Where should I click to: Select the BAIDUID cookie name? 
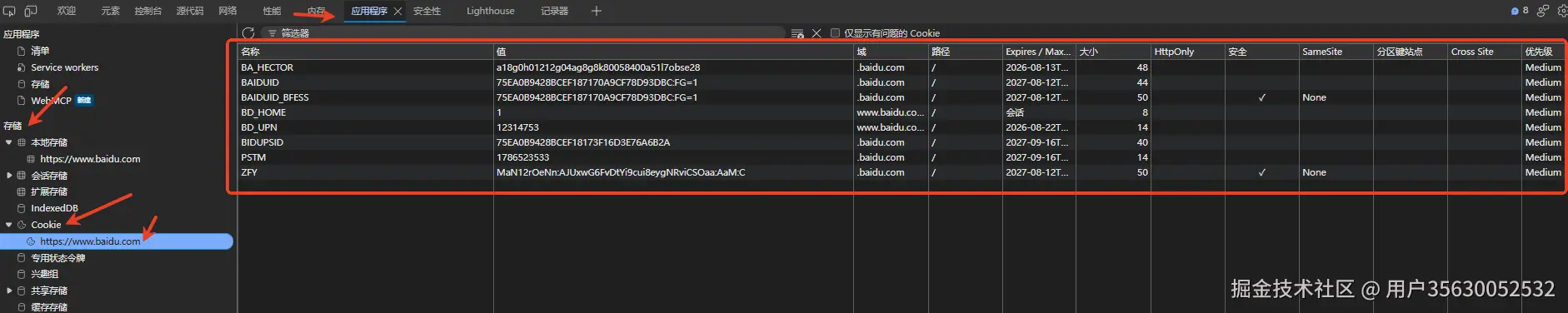[x=260, y=82]
